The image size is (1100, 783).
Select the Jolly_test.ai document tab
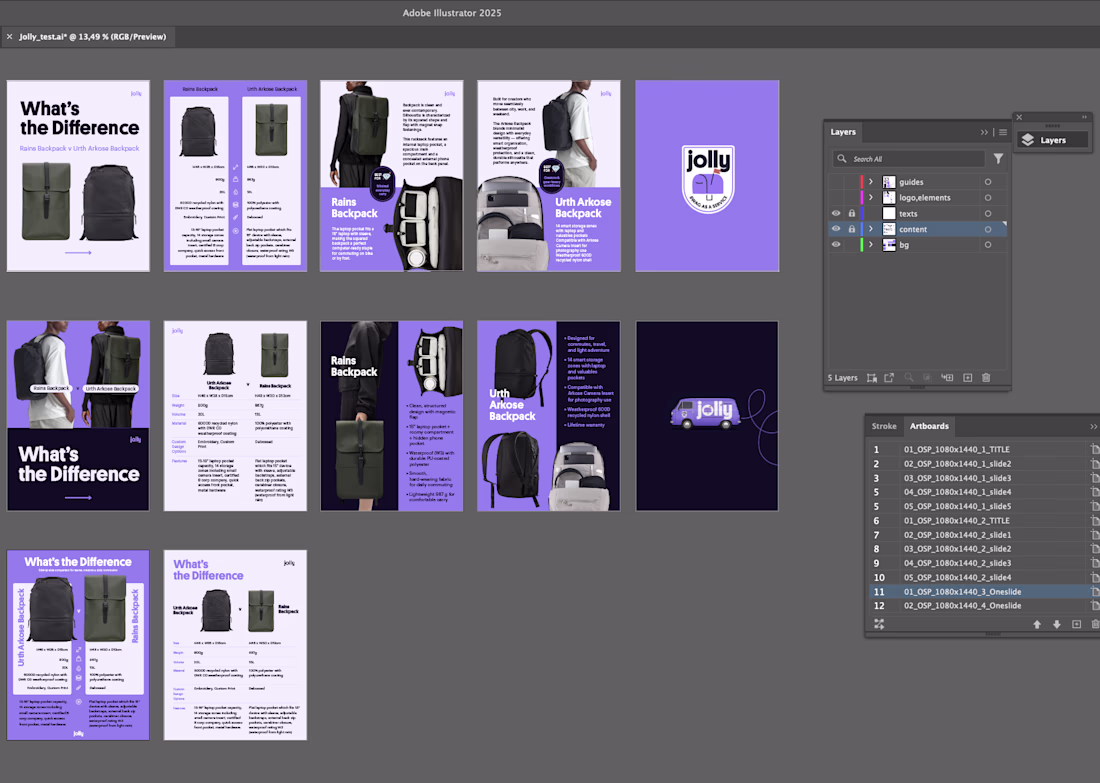(x=92, y=37)
